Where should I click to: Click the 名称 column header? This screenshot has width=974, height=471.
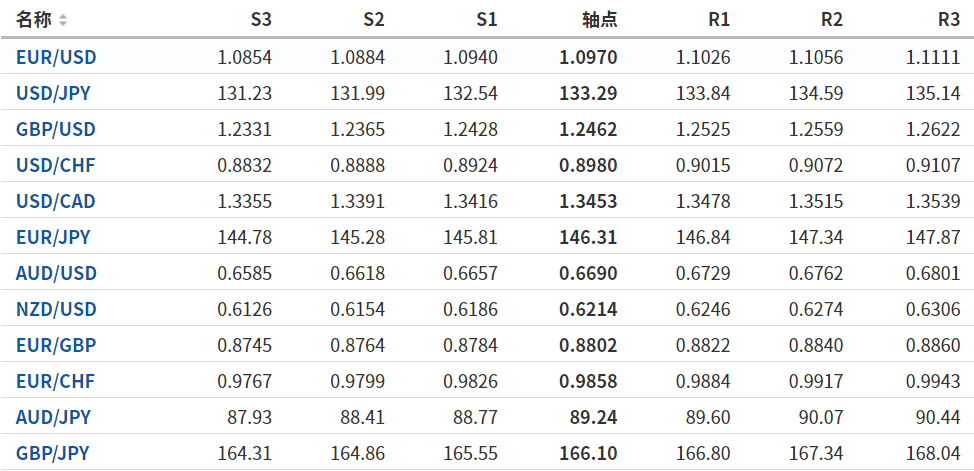click(34, 20)
